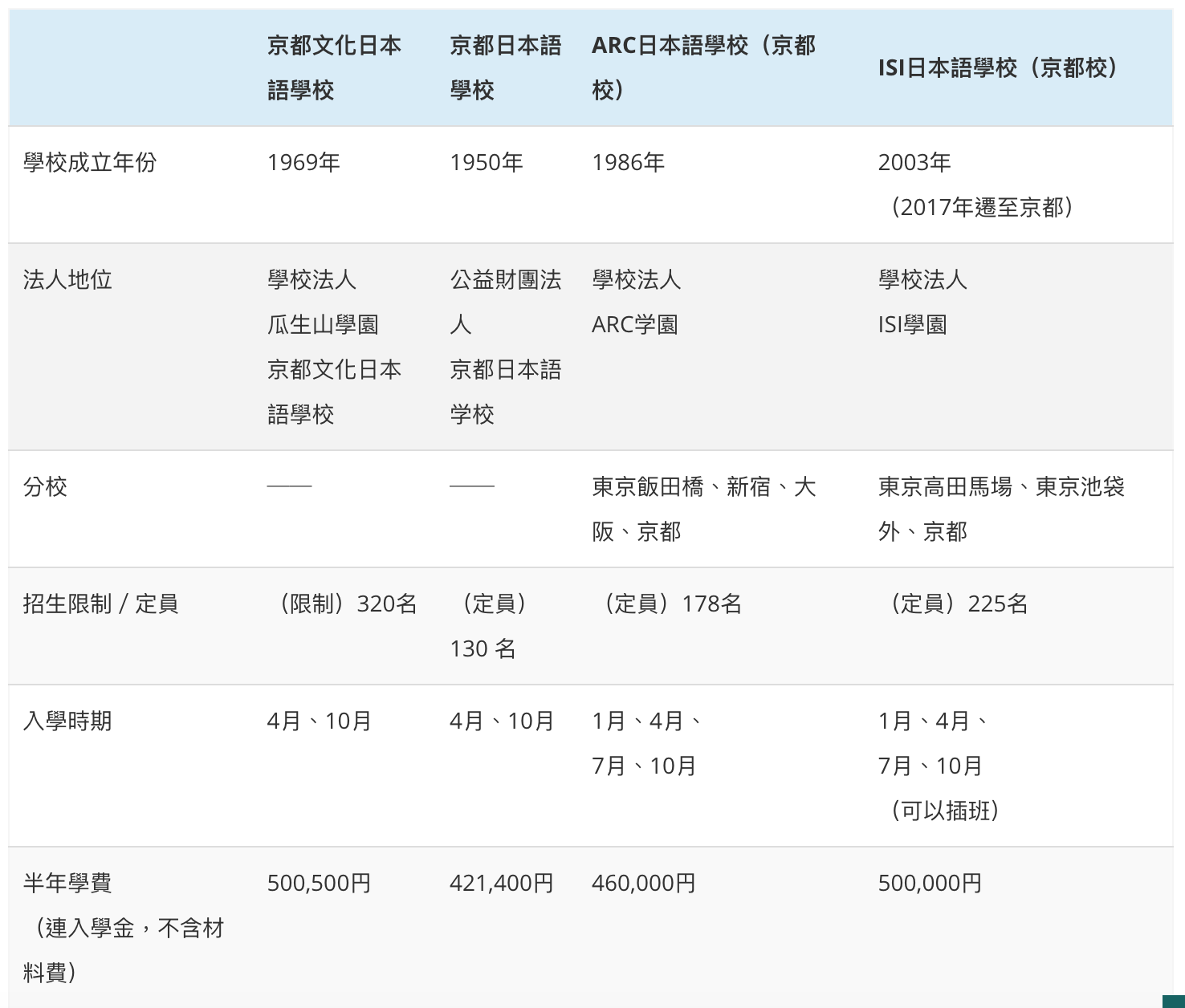Click the cell 2003年
The image size is (1185, 1008).
(x=914, y=163)
